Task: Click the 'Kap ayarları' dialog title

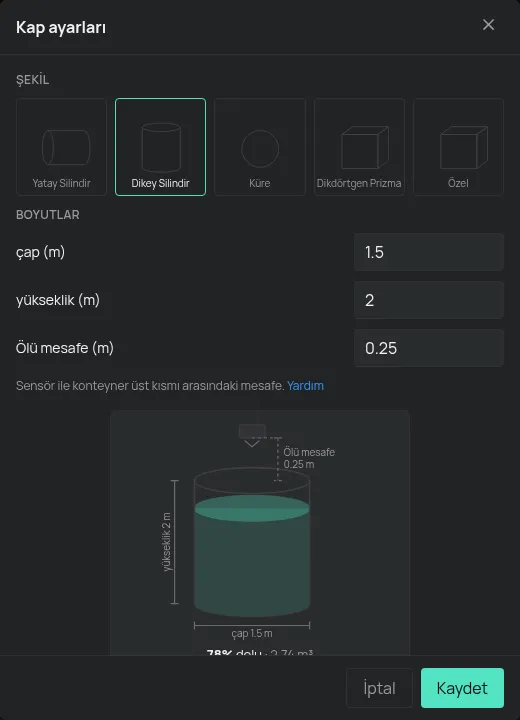Action: [x=61, y=28]
